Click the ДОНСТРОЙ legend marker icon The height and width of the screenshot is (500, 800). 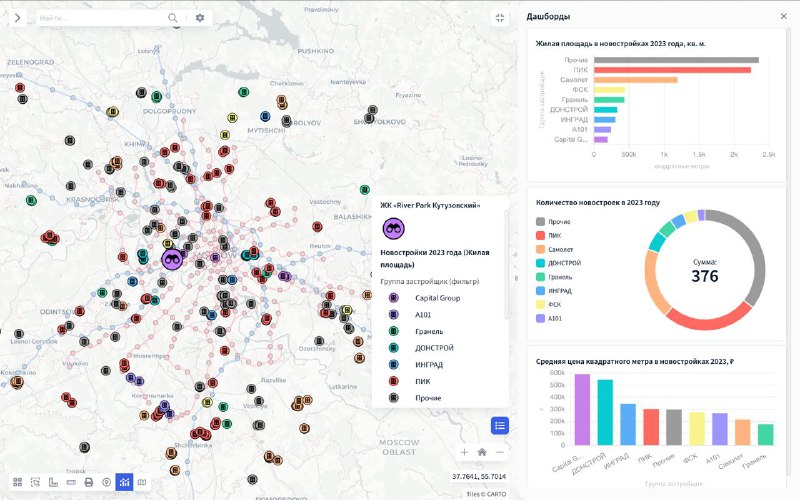[x=393, y=348]
